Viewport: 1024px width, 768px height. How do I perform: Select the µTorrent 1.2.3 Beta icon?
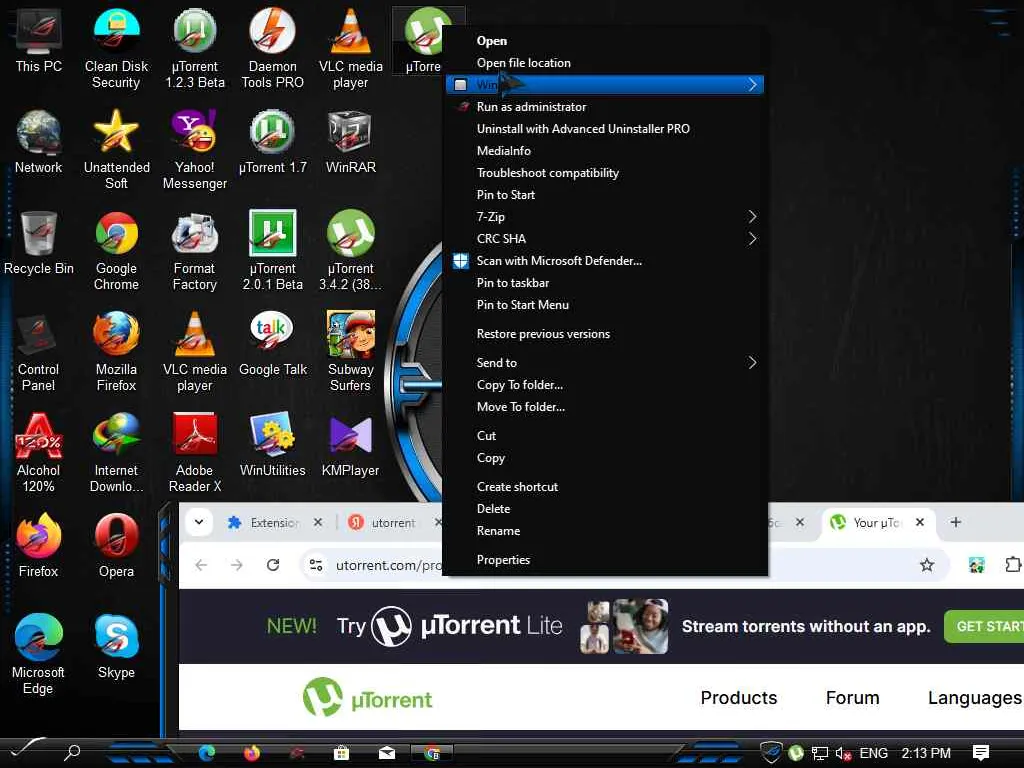[x=195, y=48]
